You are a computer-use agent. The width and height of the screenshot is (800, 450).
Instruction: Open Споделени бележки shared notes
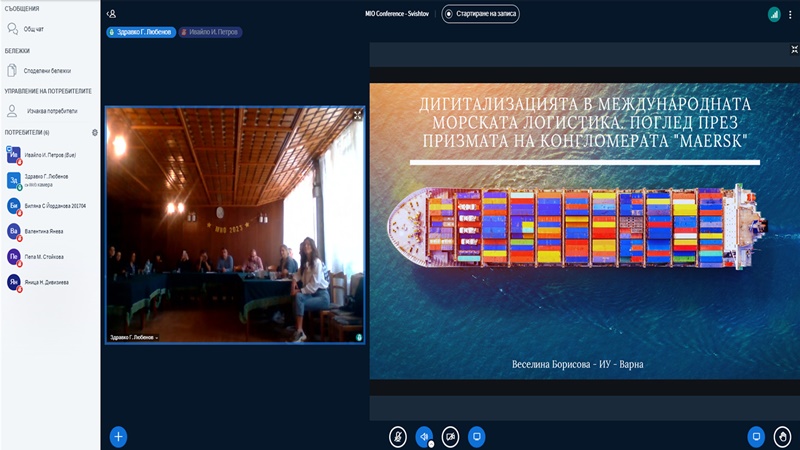[50, 70]
